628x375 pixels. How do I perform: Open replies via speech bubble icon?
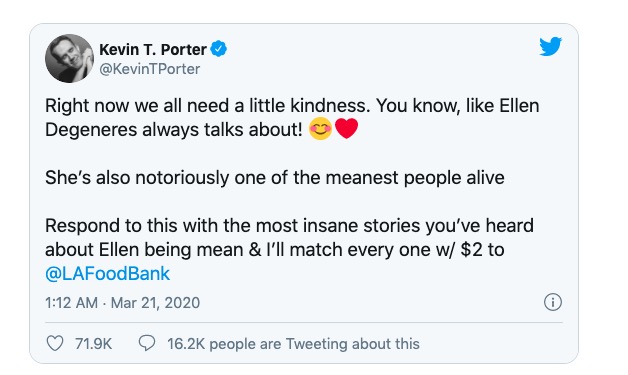(147, 343)
